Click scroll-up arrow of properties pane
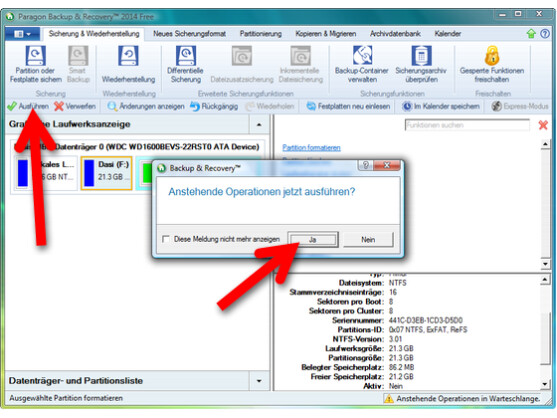Viewport: 557px width, 418px height. click(545, 280)
